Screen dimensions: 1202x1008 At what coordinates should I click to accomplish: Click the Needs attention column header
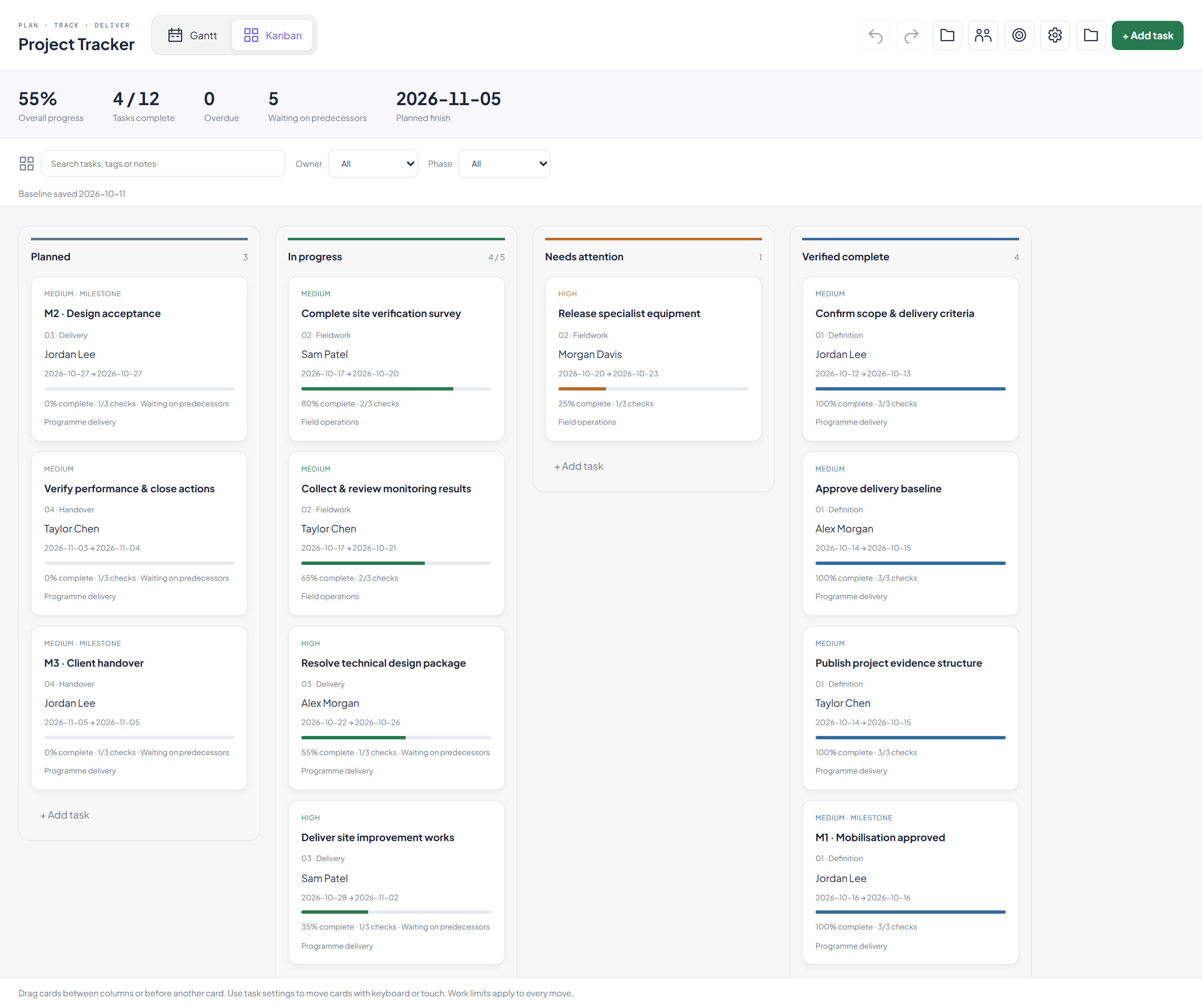pyautogui.click(x=653, y=257)
